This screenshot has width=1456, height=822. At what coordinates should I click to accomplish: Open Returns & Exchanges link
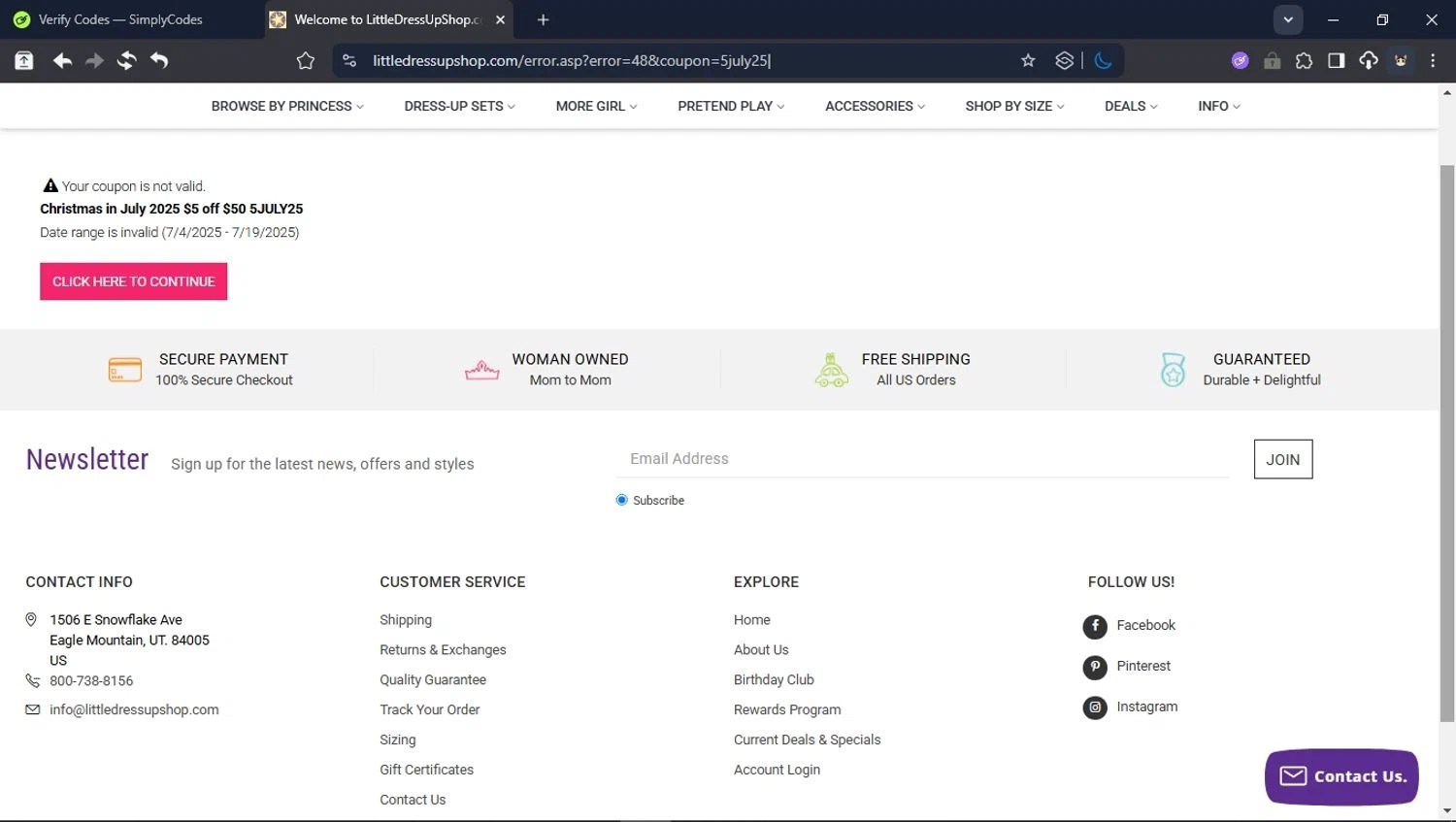click(x=443, y=650)
